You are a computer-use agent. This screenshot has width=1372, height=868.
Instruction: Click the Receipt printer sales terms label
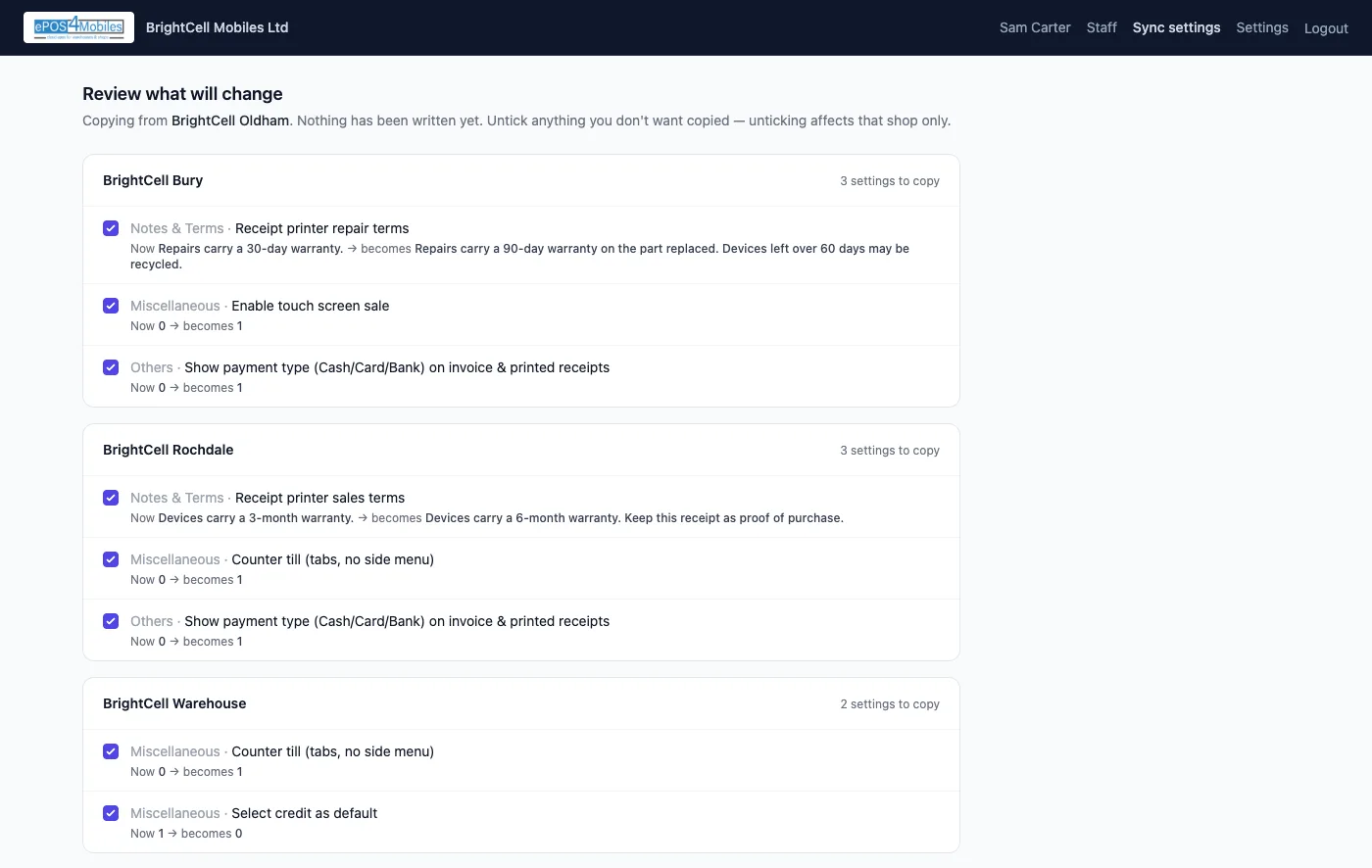pos(320,498)
